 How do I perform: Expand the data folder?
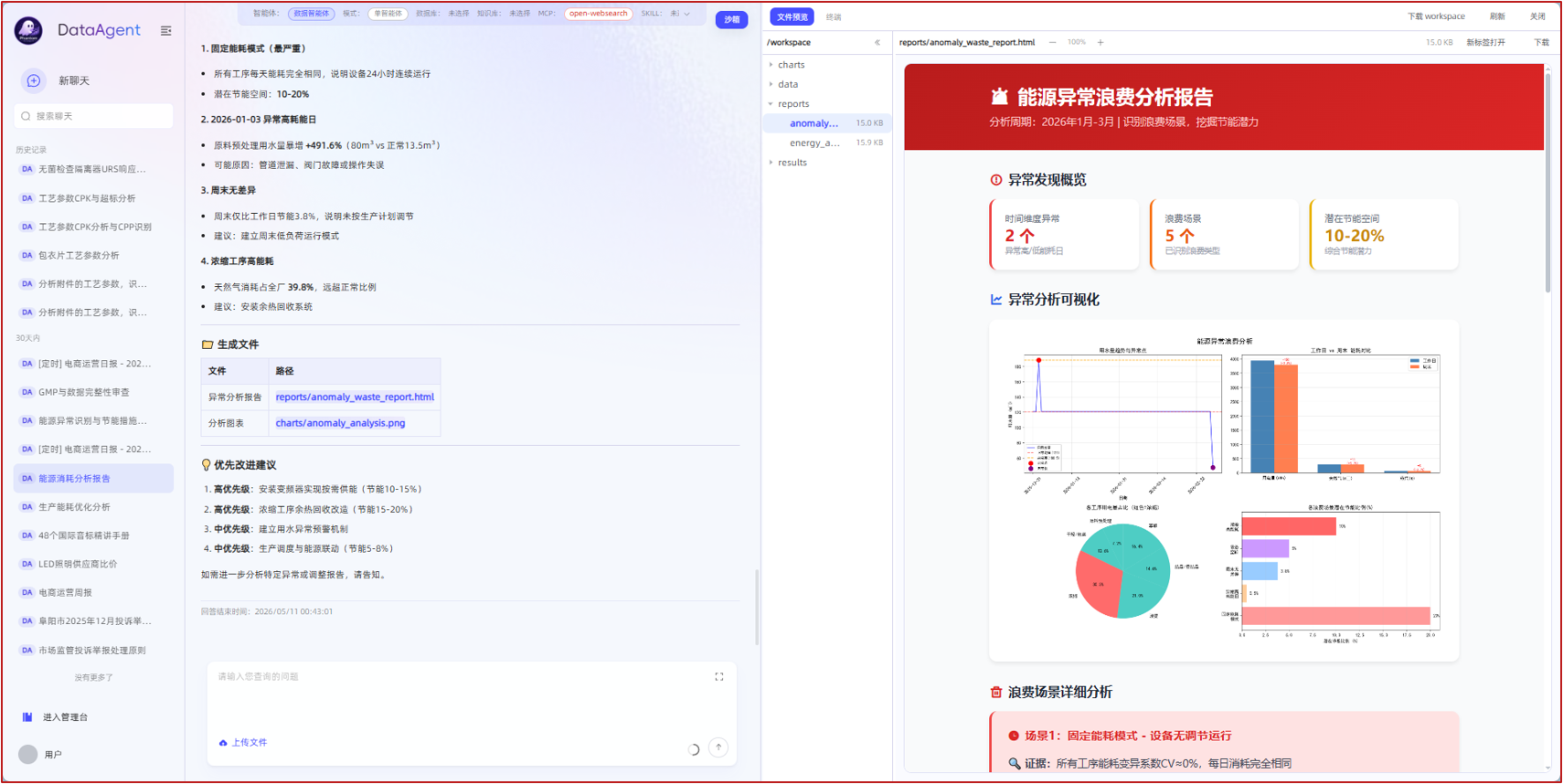(788, 84)
